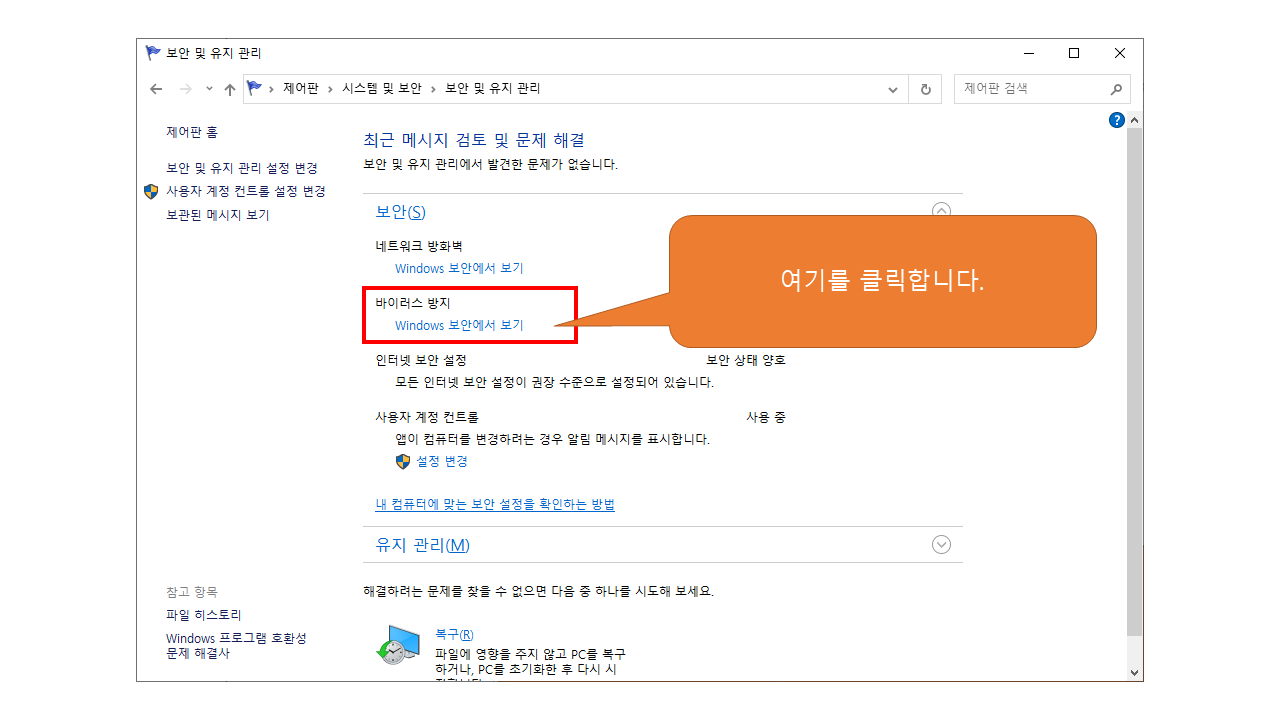
Task: Click shield icon beside 사용자 계정 컨트롤 설정 변경
Action: (151, 191)
